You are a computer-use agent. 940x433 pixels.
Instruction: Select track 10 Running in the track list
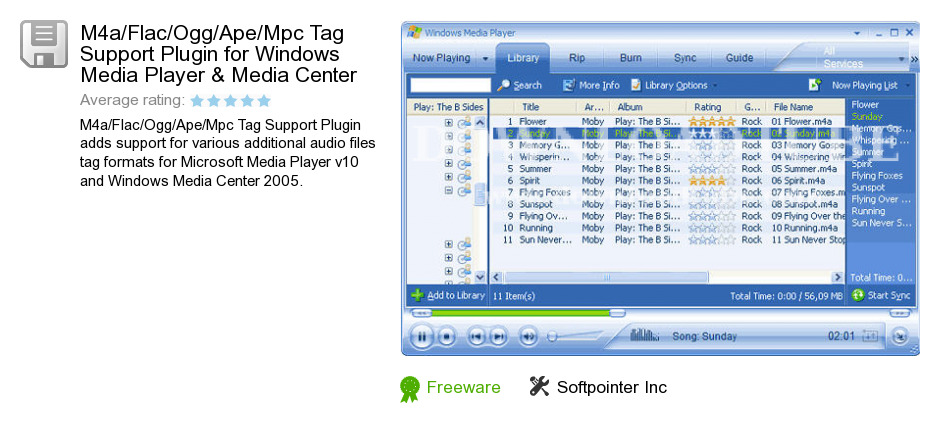point(668,228)
